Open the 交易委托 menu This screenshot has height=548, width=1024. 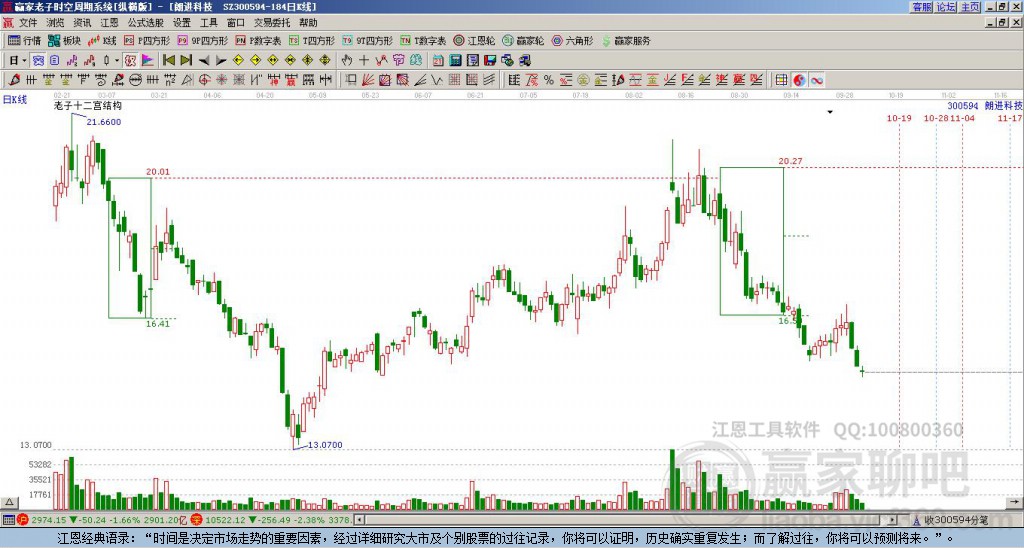(x=272, y=23)
